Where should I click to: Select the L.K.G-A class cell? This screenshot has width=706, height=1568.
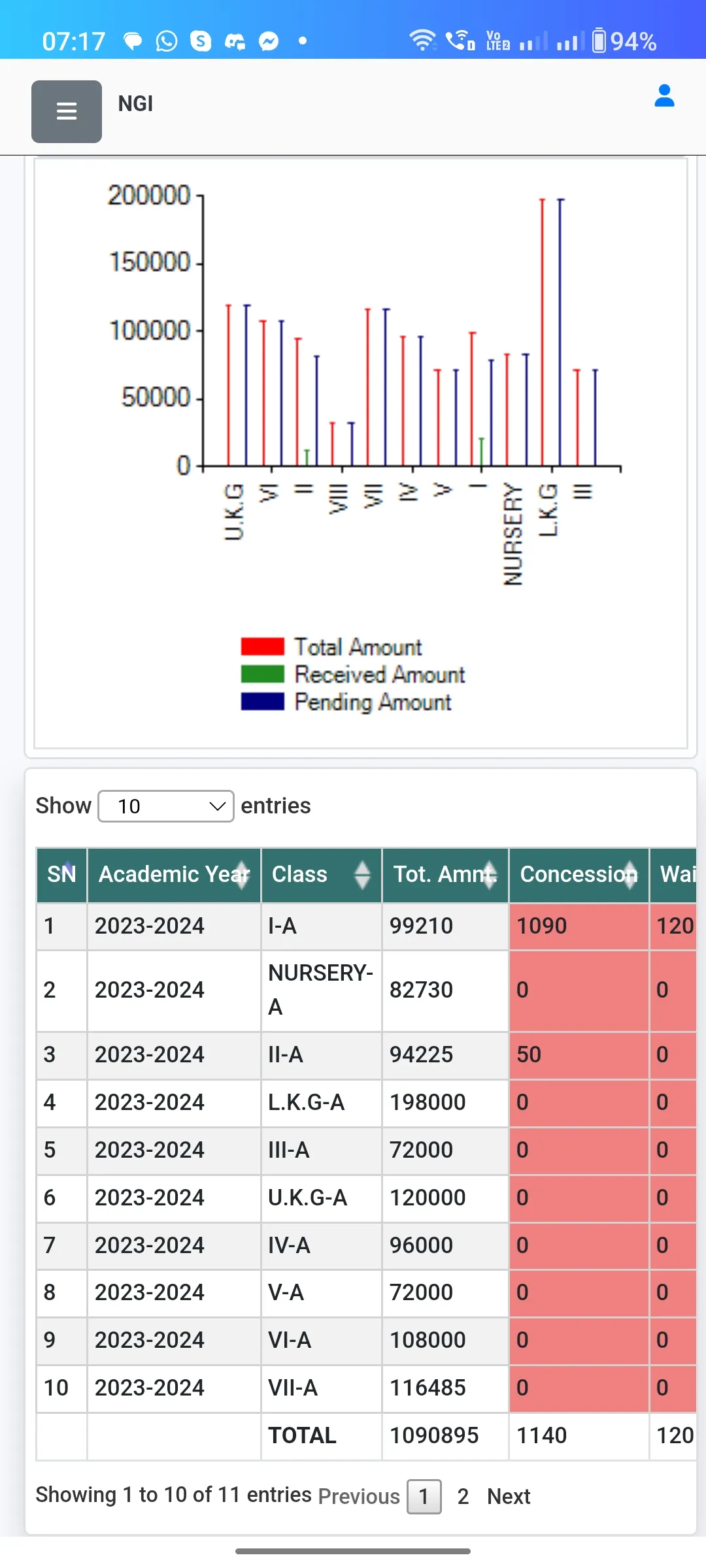[322, 1102]
